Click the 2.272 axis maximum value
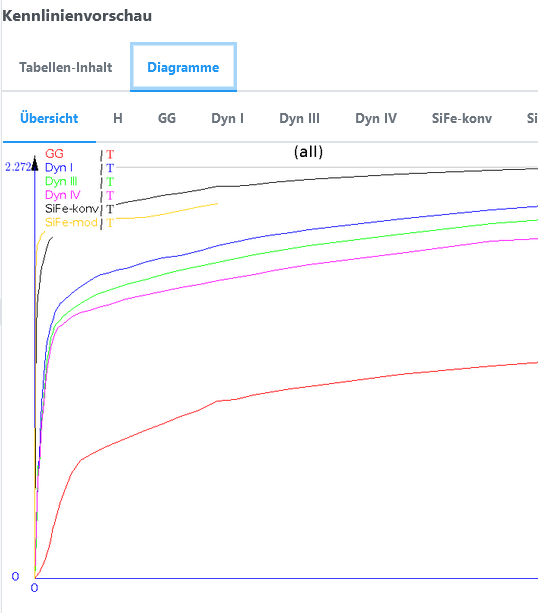The height and width of the screenshot is (613, 538). tap(18, 167)
